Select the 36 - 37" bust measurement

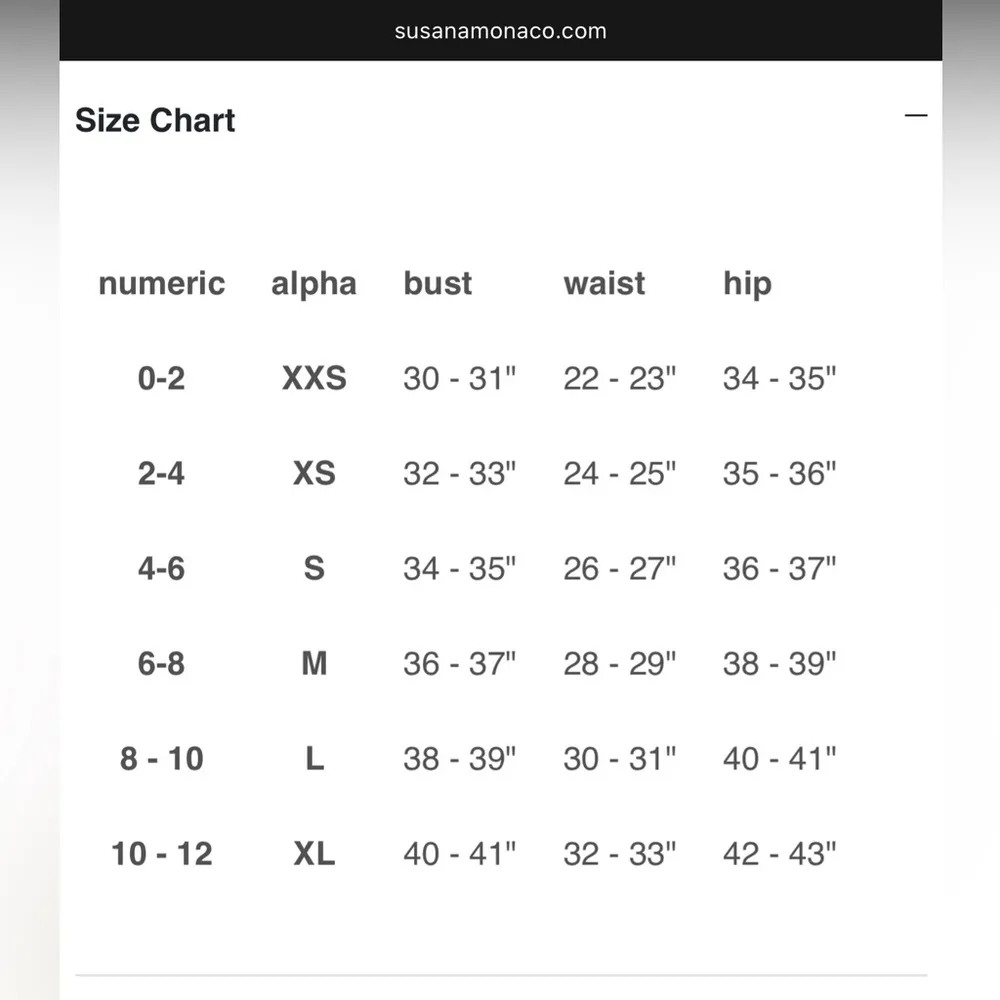[460, 663]
